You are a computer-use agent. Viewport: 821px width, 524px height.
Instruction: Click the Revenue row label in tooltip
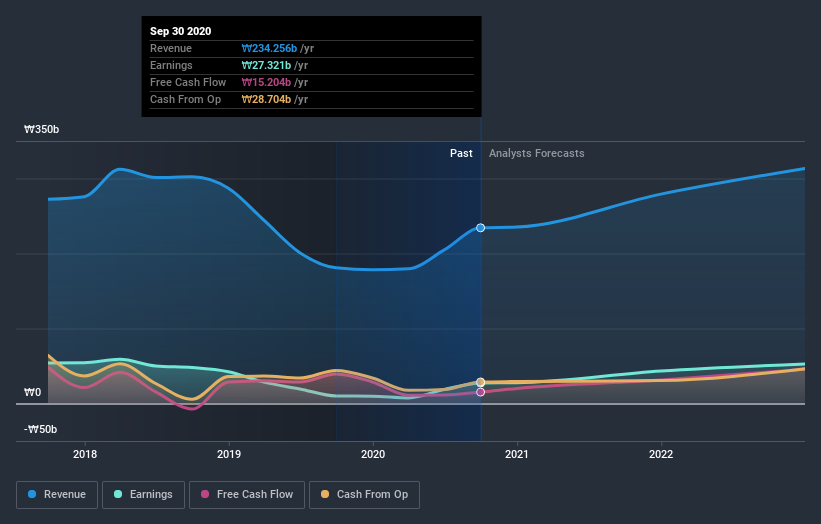click(171, 48)
